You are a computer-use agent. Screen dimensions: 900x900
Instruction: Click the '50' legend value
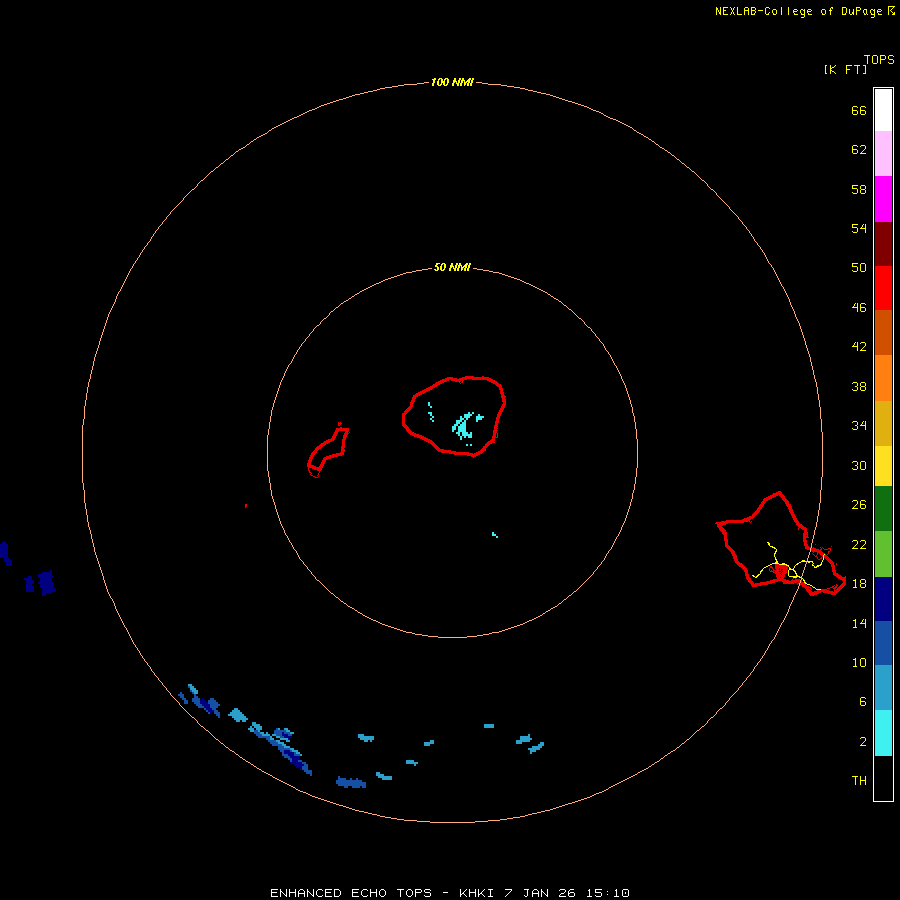coord(859,267)
